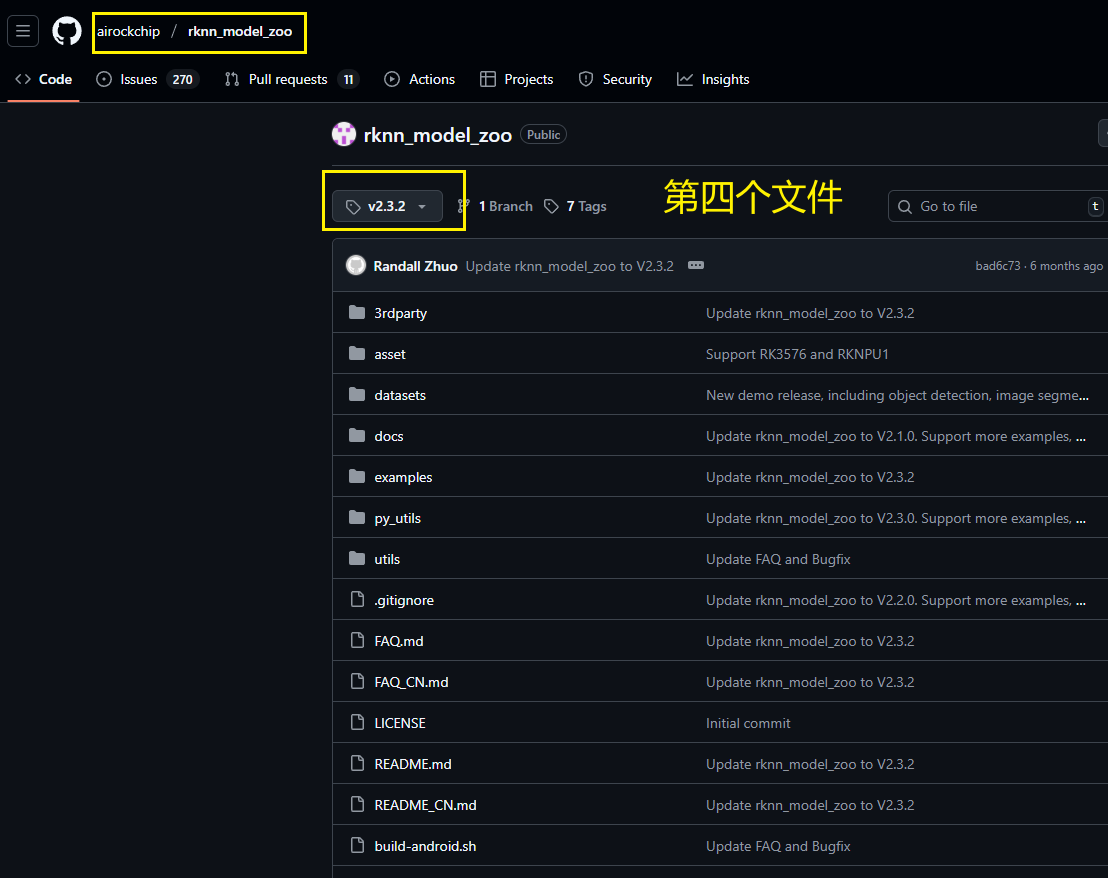View the 7 Tags link
This screenshot has height=878, width=1108.
click(575, 206)
